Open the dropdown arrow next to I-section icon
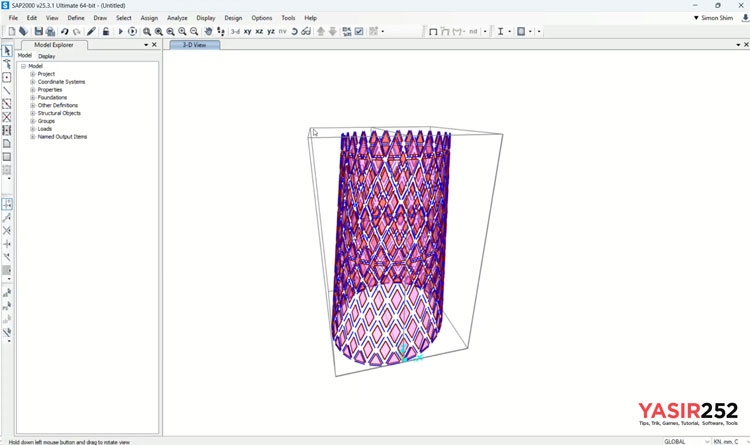Screen dimensions: 750x445 coord(509,32)
